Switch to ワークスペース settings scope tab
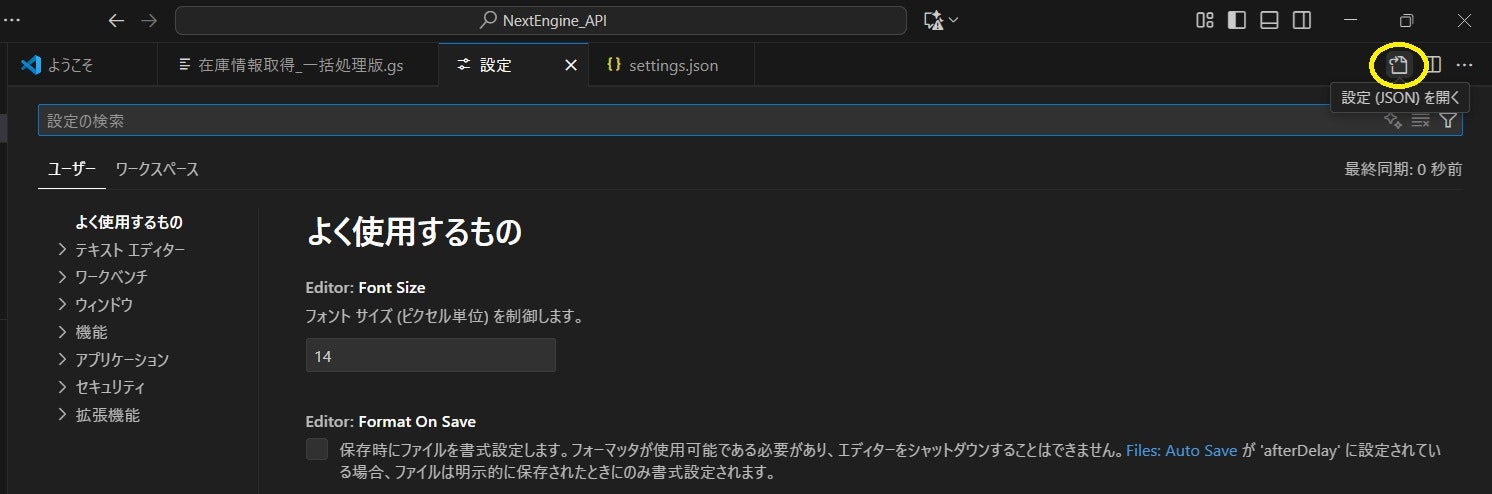1492x494 pixels. pos(157,169)
